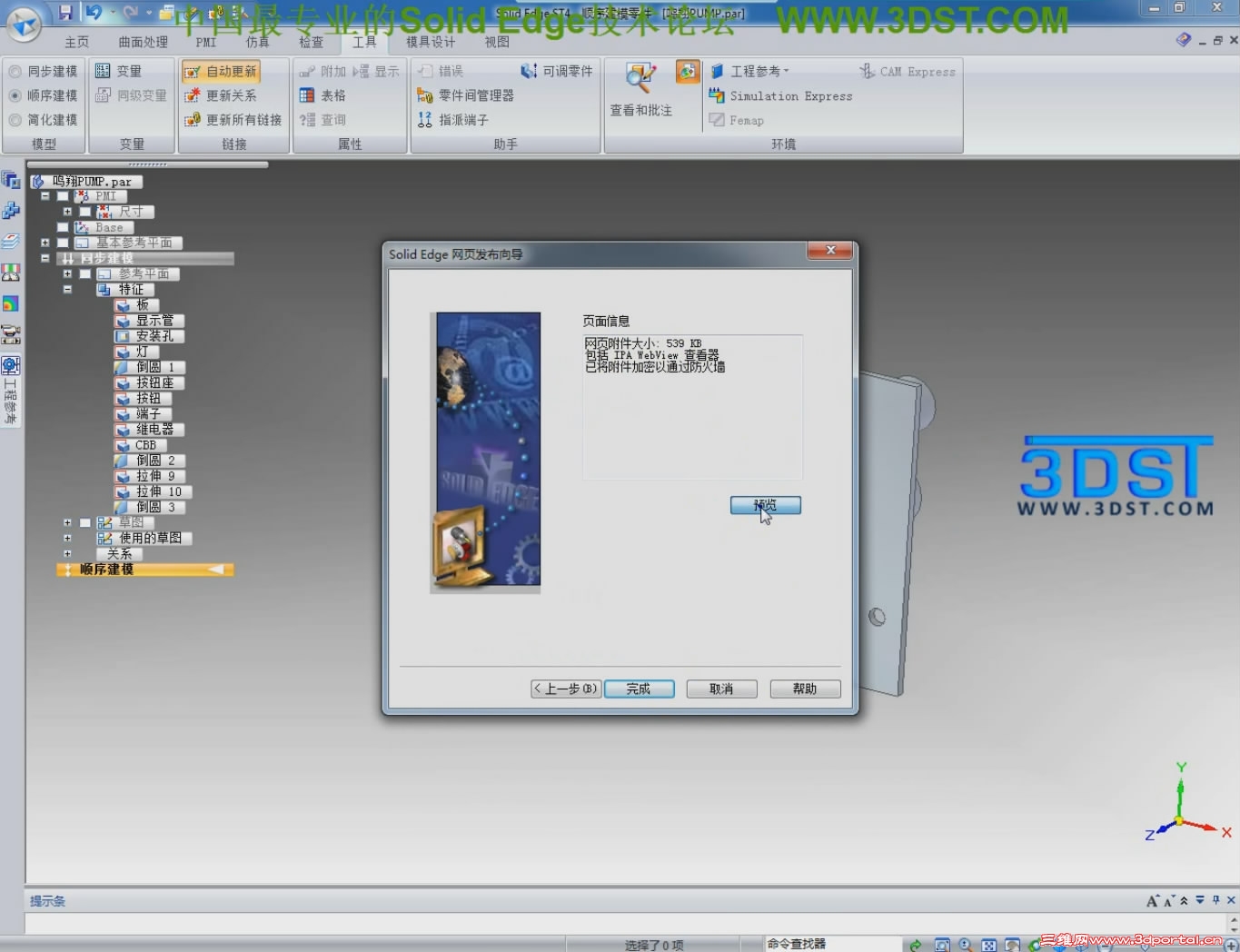1240x952 pixels.
Task: Toggle visibility checkbox for 草图 node
Action: [x=84, y=522]
